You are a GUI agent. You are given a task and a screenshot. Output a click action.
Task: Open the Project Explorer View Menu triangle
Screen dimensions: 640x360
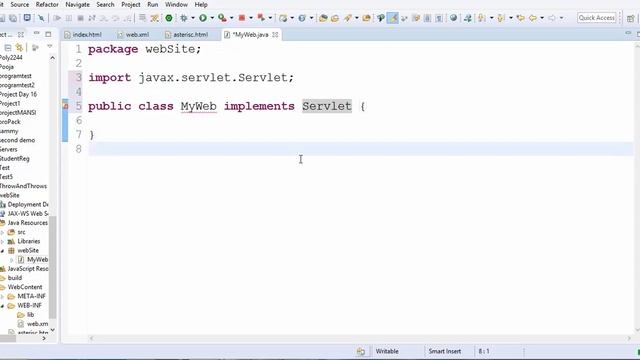(49, 47)
